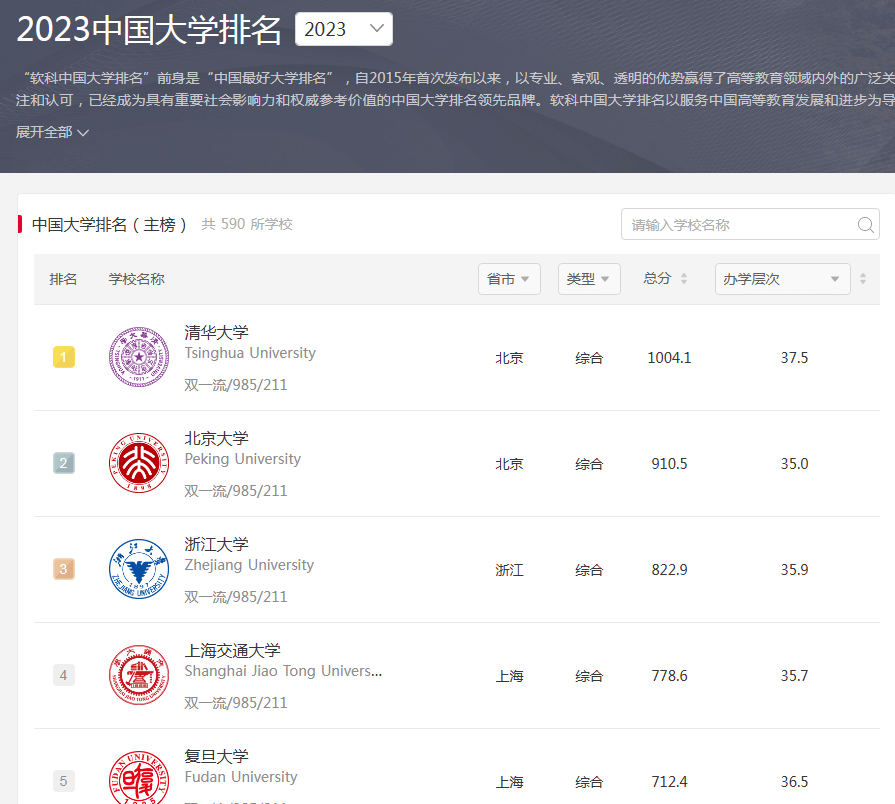Sort by 总分 using its sort arrows

tap(684, 278)
